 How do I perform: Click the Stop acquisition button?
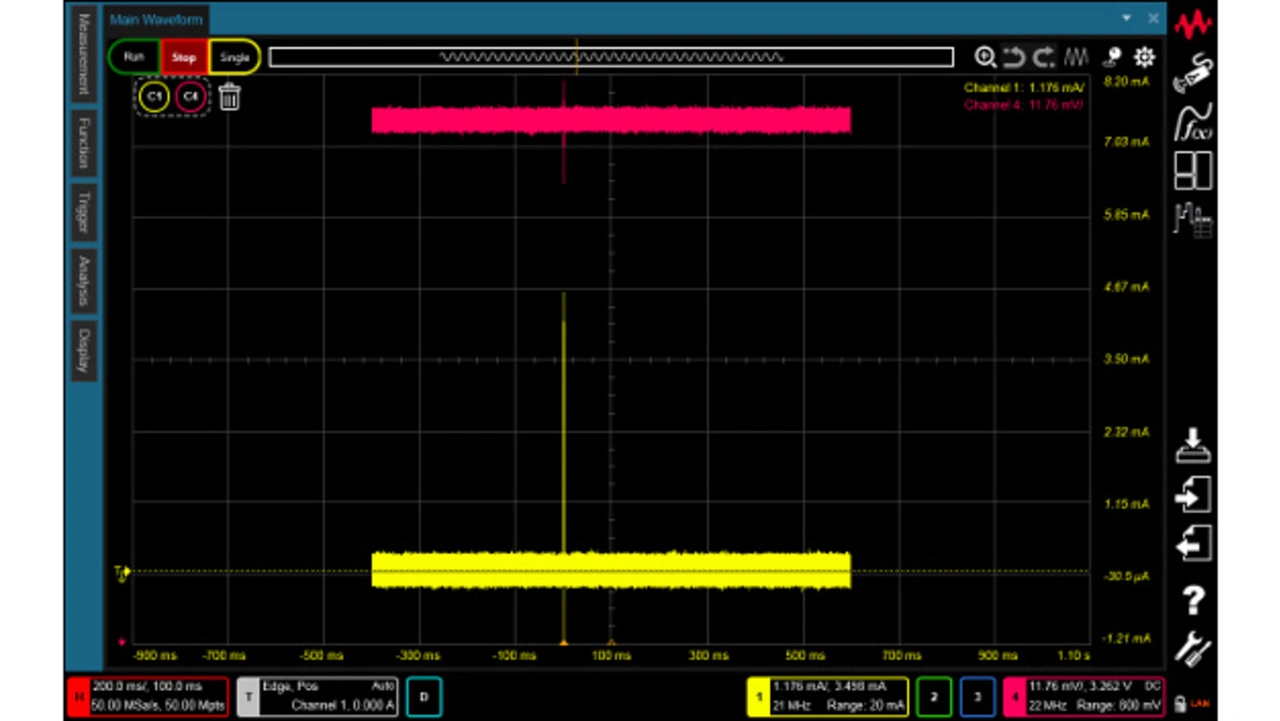(x=184, y=57)
